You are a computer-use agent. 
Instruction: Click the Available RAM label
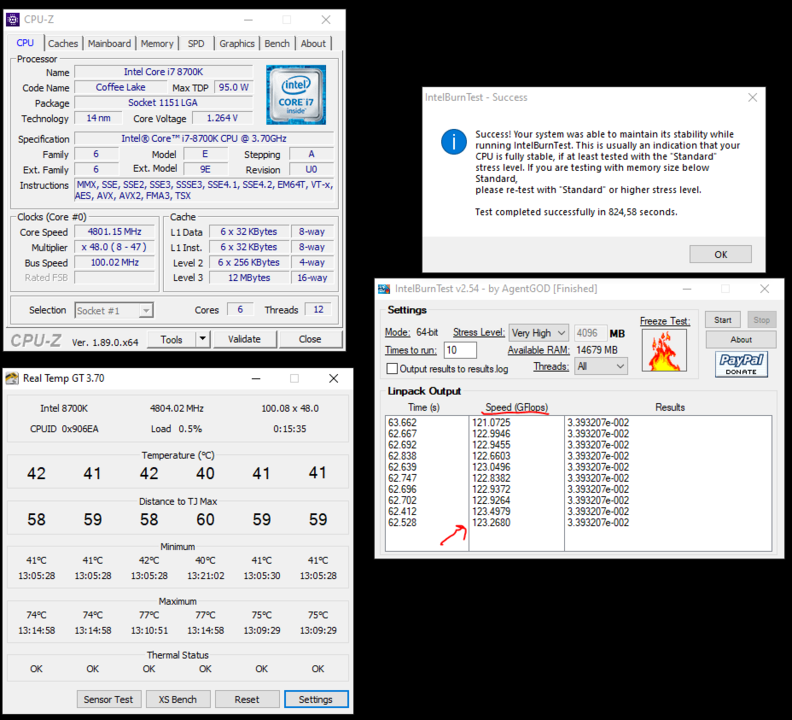pyautogui.click(x=538, y=350)
